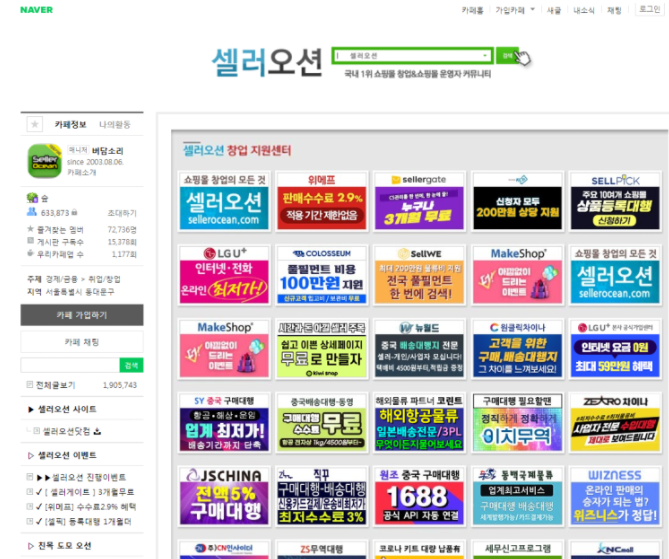Screen dimensions: 669x559
Task: Open the 동맥국제물류 banner
Action: pyautogui.click(x=517, y=496)
